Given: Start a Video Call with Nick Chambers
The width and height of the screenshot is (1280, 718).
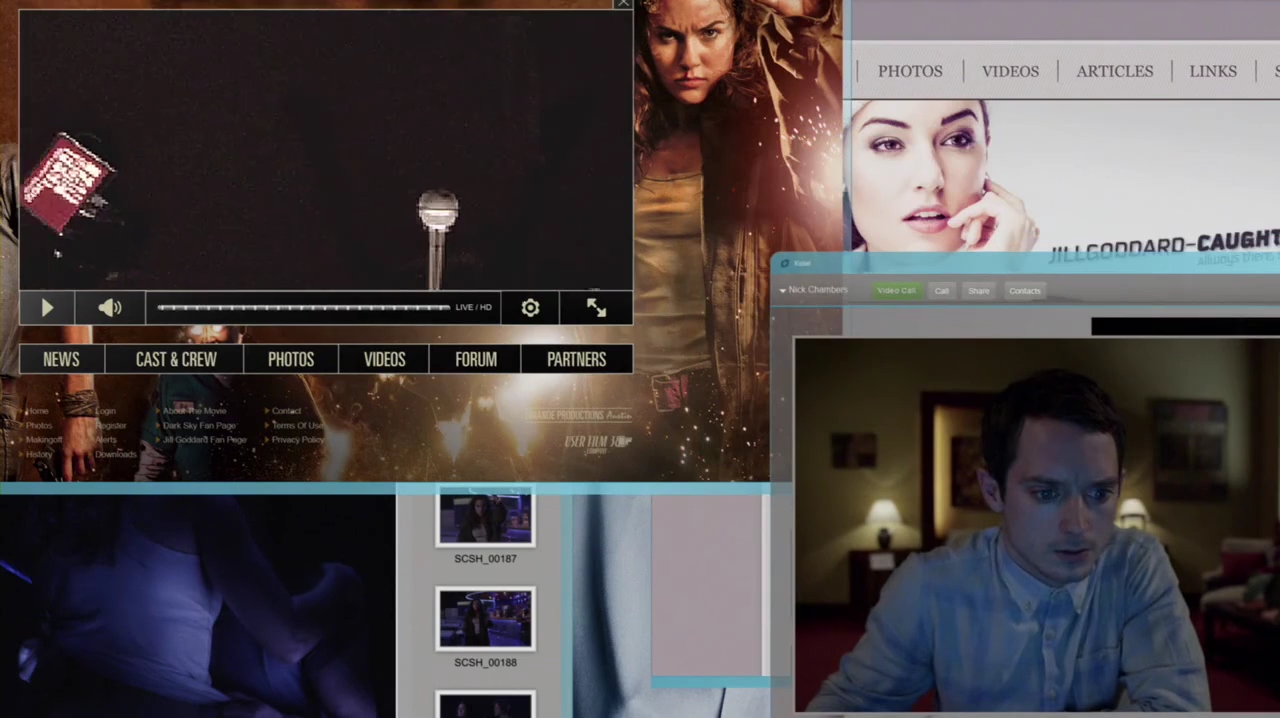Looking at the screenshot, I should (x=896, y=291).
